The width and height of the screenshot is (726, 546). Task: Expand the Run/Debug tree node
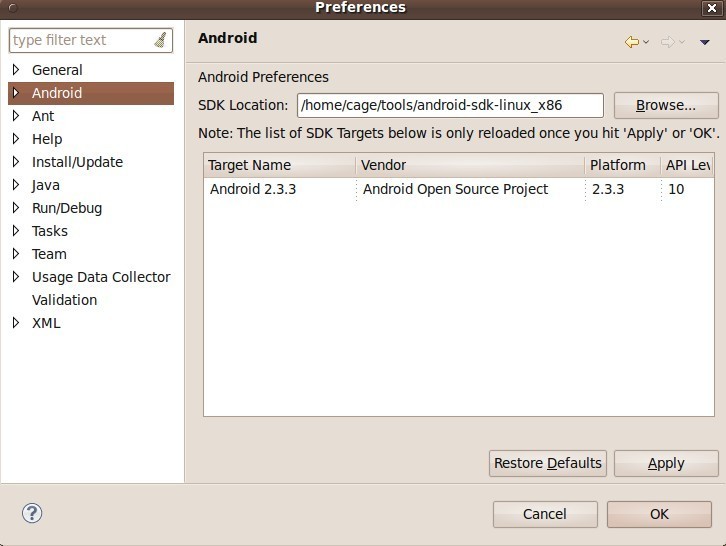point(16,207)
